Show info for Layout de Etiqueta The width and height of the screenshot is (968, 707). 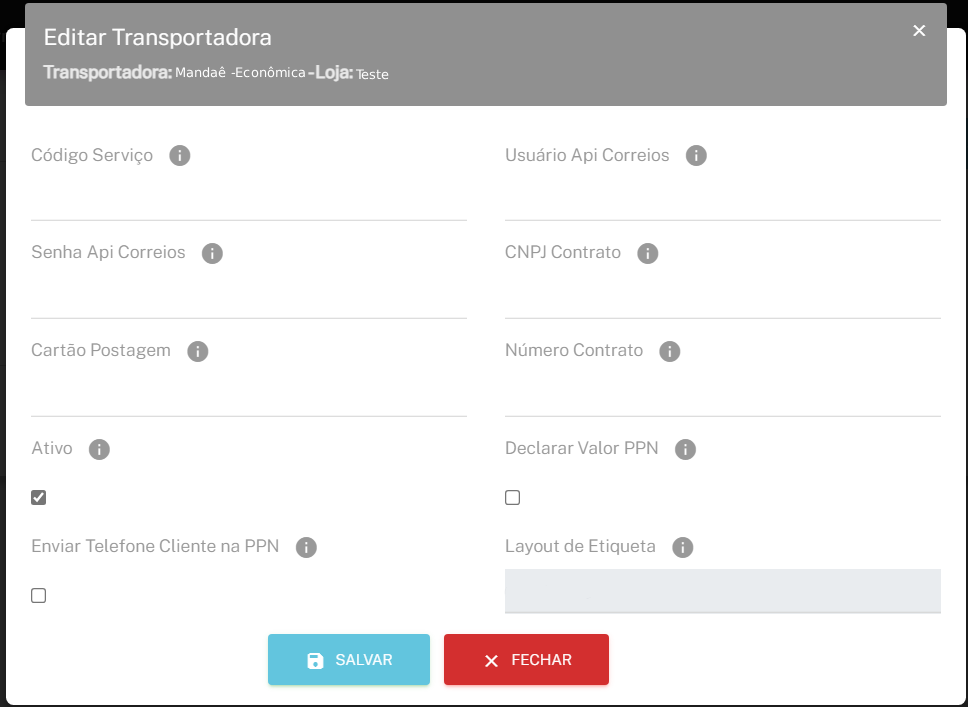[683, 547]
